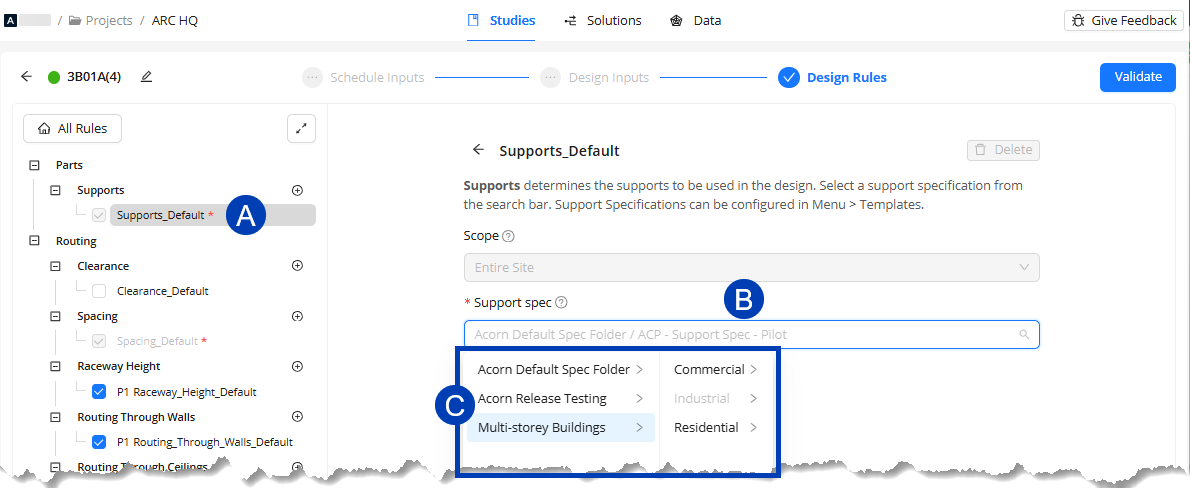Switch to the Data tab
The width and height of the screenshot is (1190, 488).
[x=696, y=20]
